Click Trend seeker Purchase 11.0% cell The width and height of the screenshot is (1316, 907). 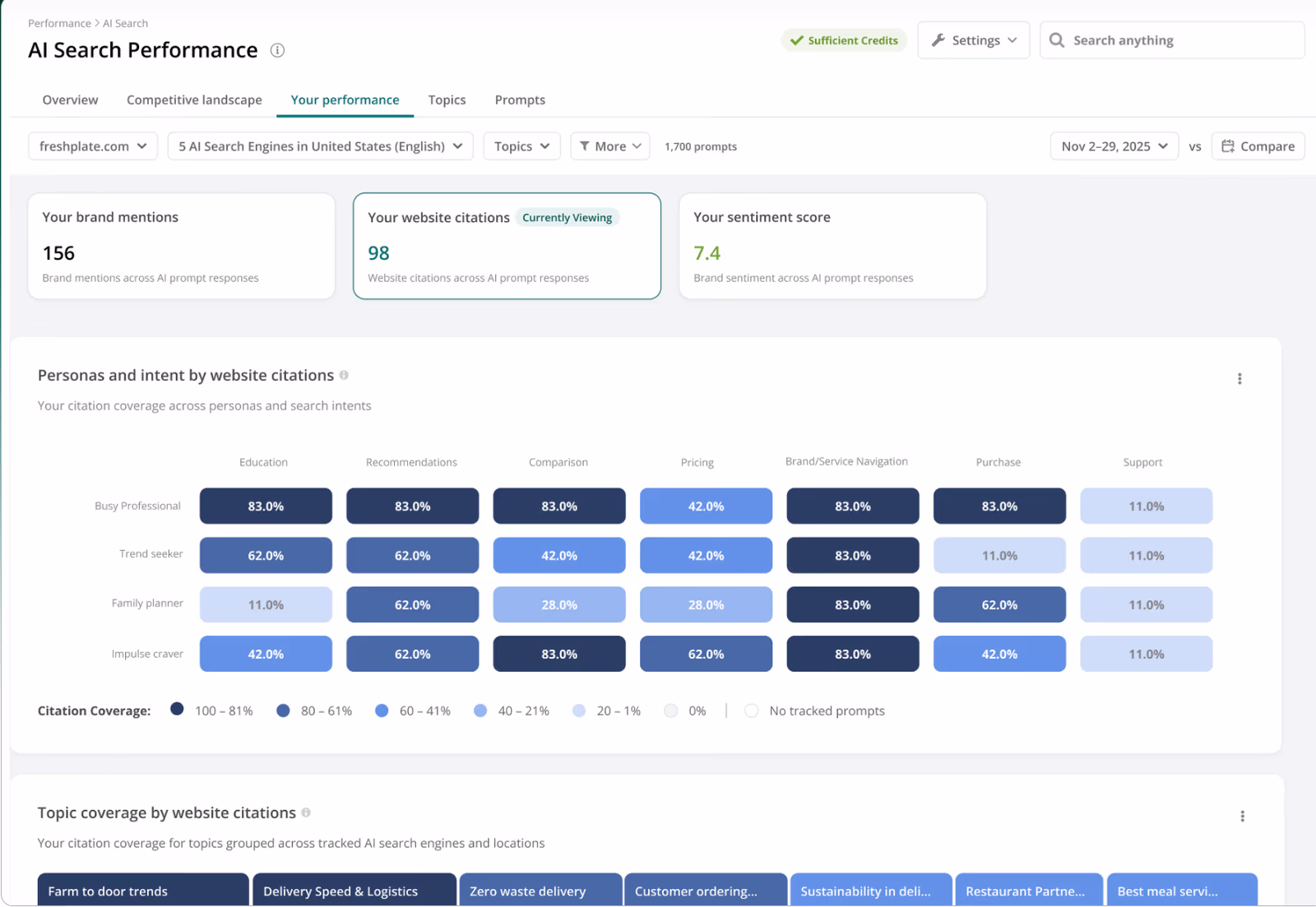[999, 556]
